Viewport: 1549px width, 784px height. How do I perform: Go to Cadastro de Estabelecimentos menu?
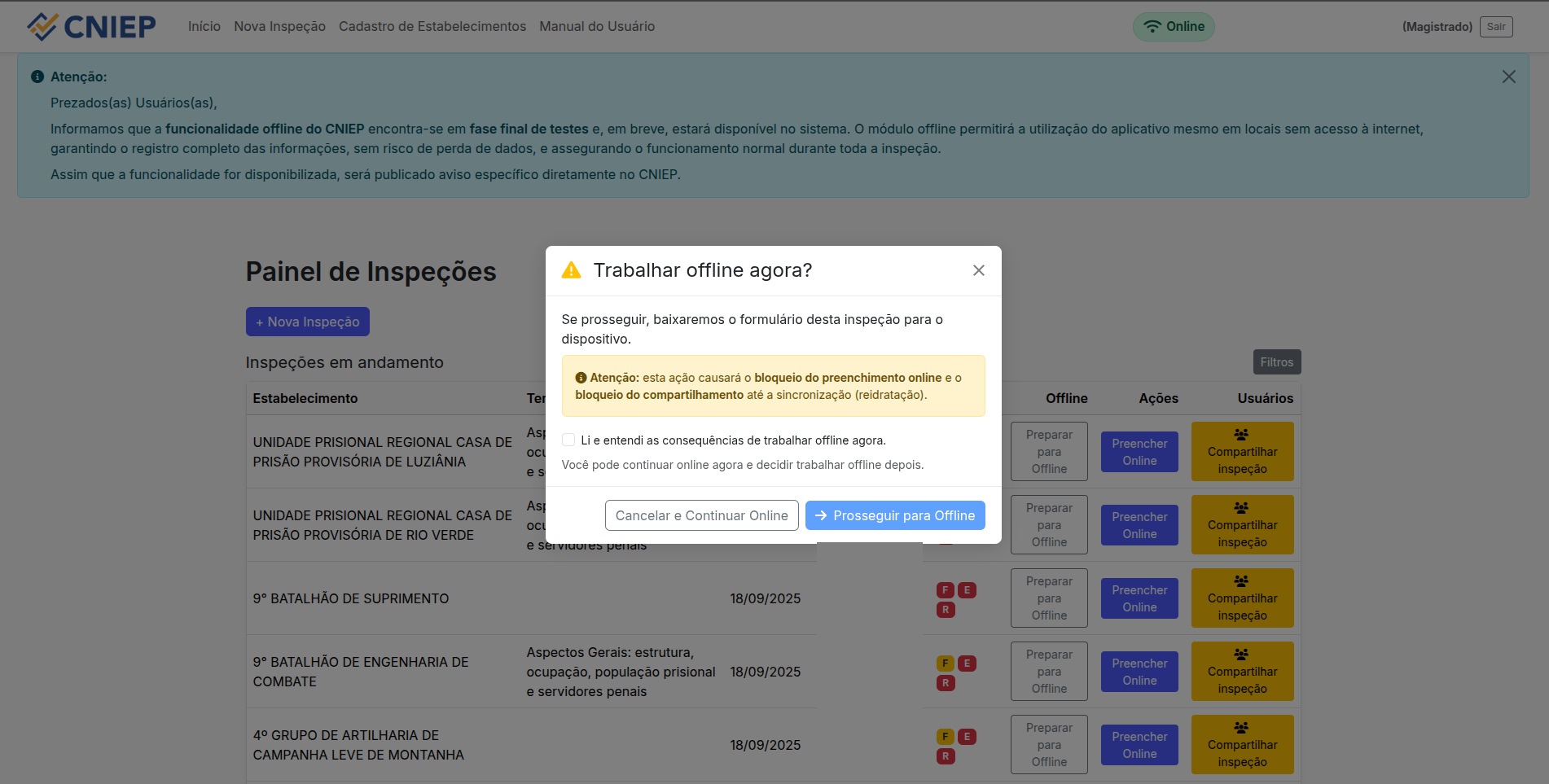pos(432,27)
